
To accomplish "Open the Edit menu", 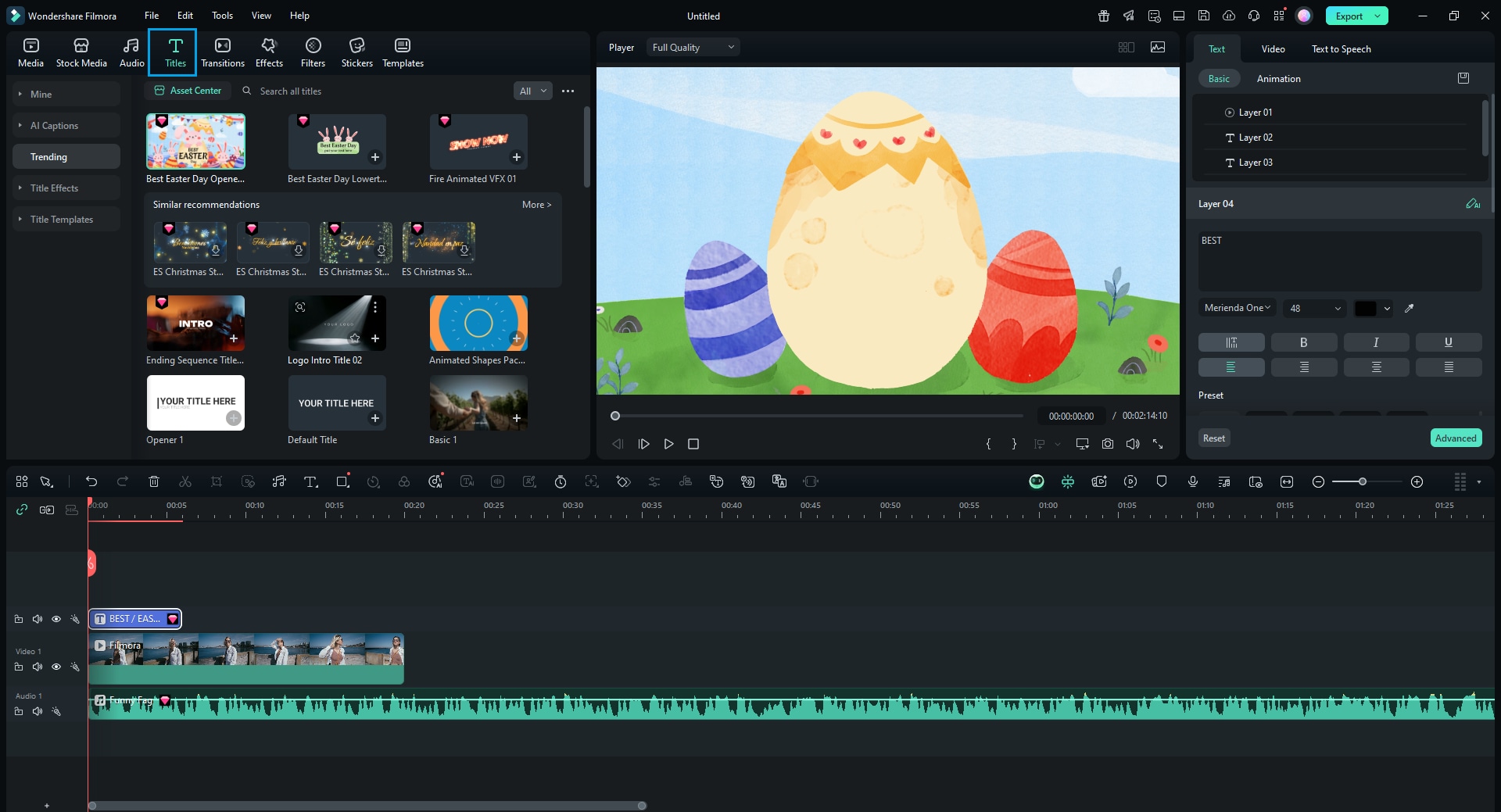I will (185, 16).
